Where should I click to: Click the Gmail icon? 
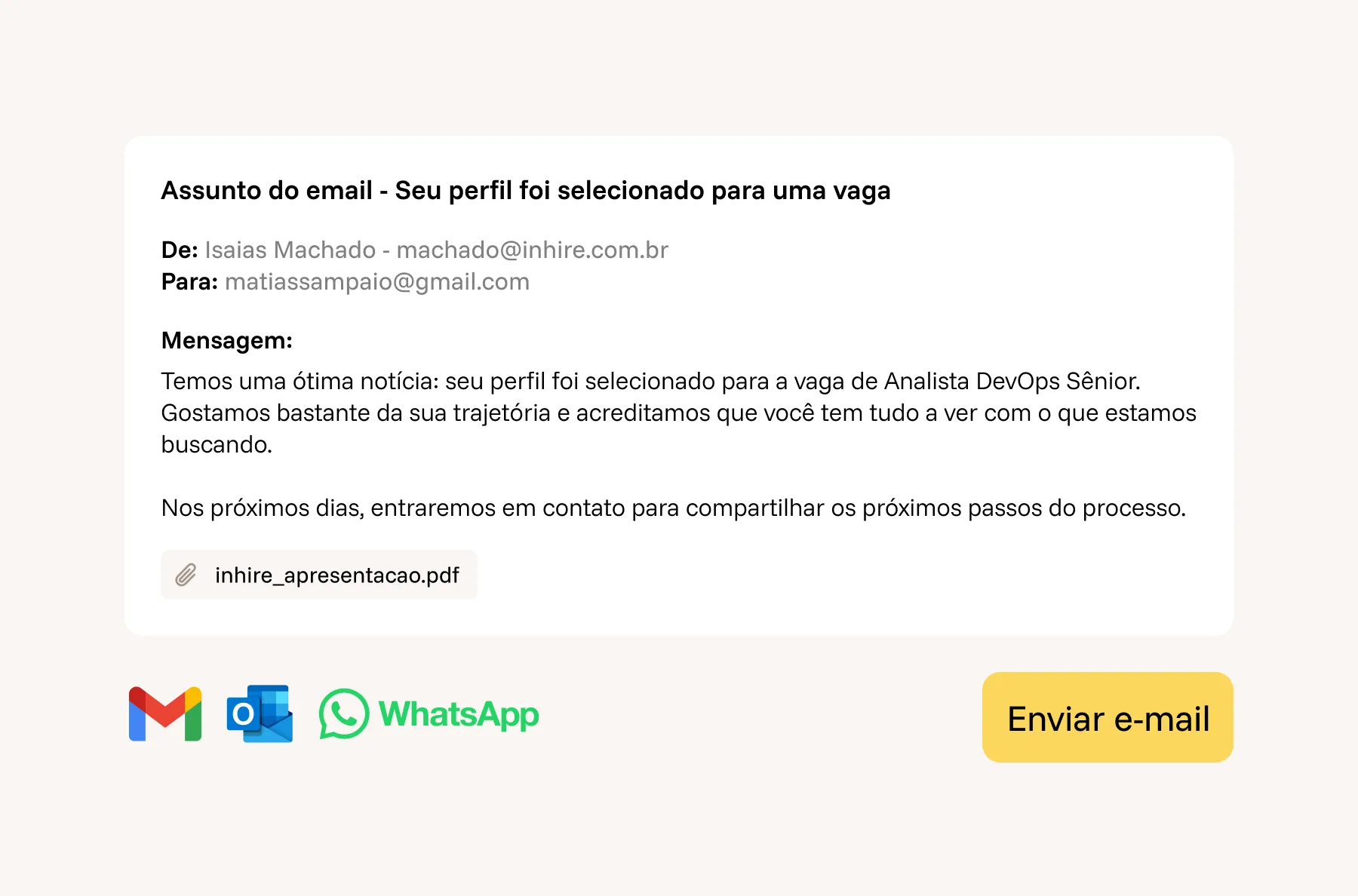[165, 713]
